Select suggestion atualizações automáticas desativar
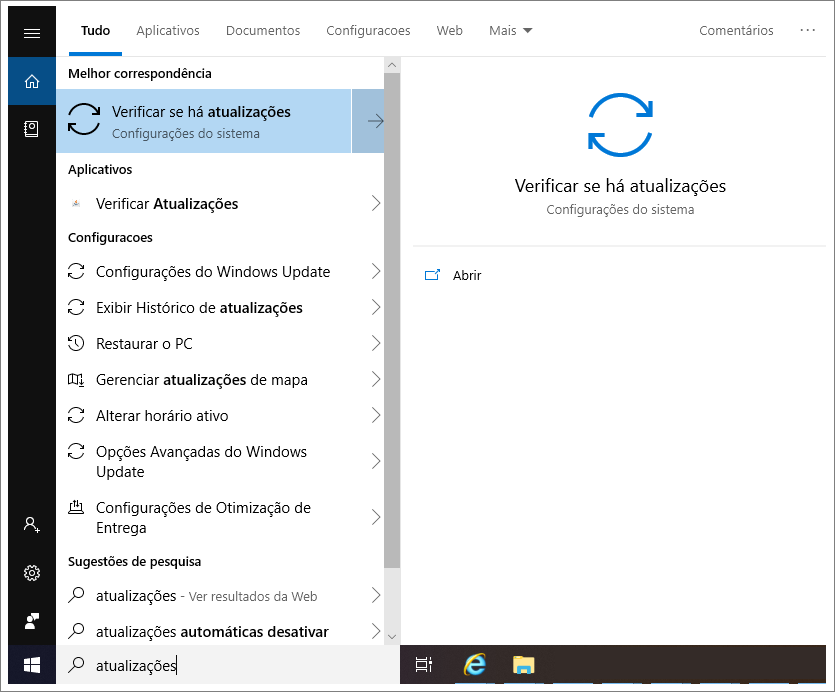Screen dimensions: 835x692 point(220,631)
